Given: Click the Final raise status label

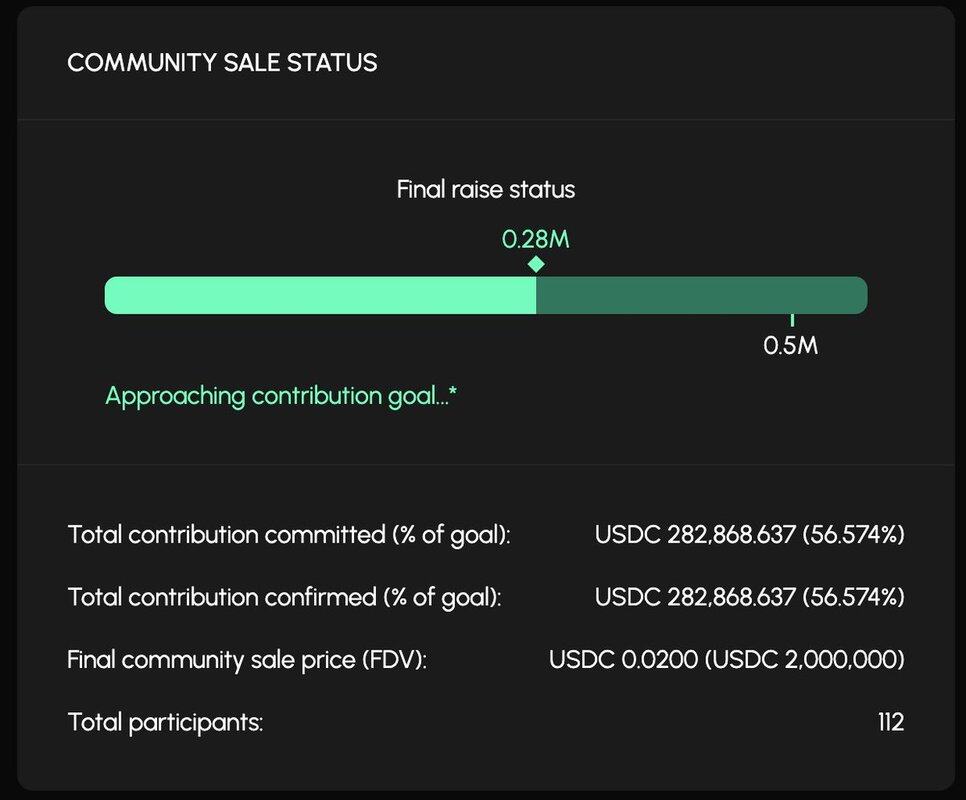Looking at the screenshot, I should [x=486, y=189].
